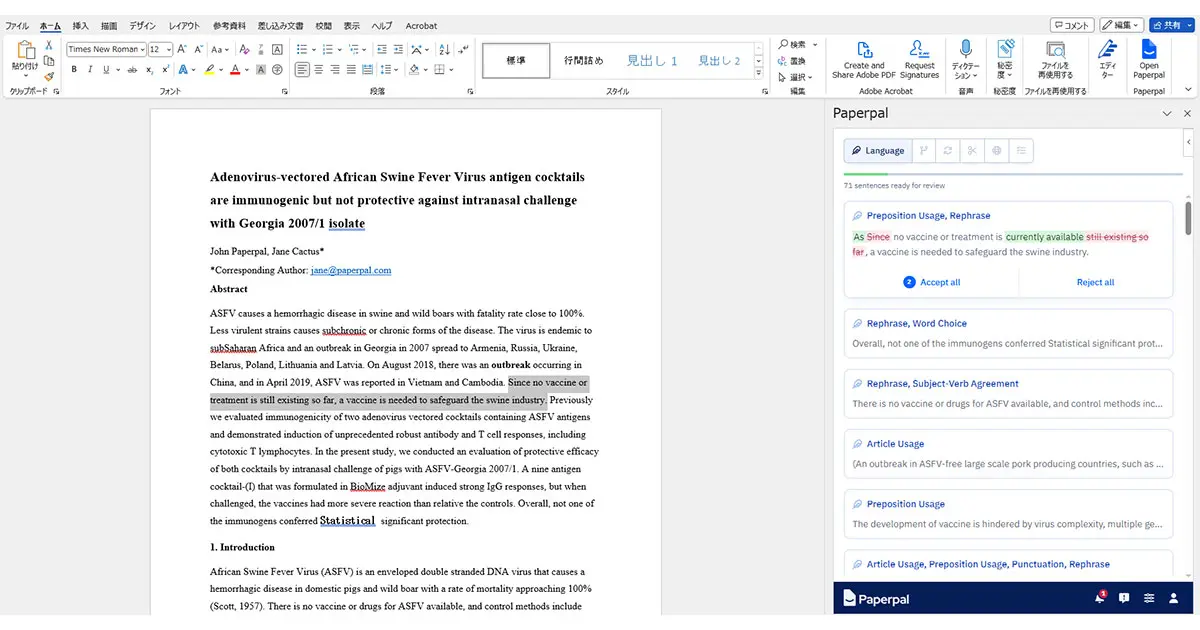The width and height of the screenshot is (1200, 630).
Task: Open the Paperpal account profile icon
Action: point(1174,598)
